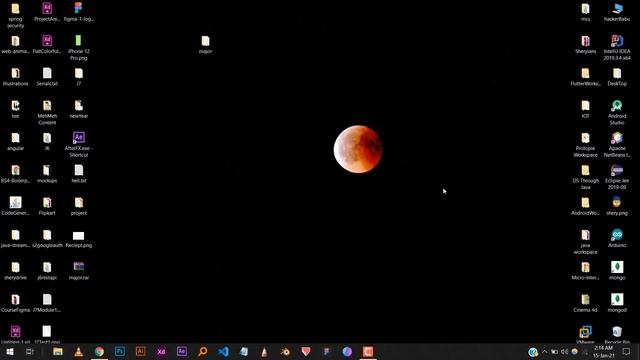Image resolution: width=640 pixels, height=360 pixels.
Task: Switch to the orange Camtasia taskbar app
Action: [368, 351]
